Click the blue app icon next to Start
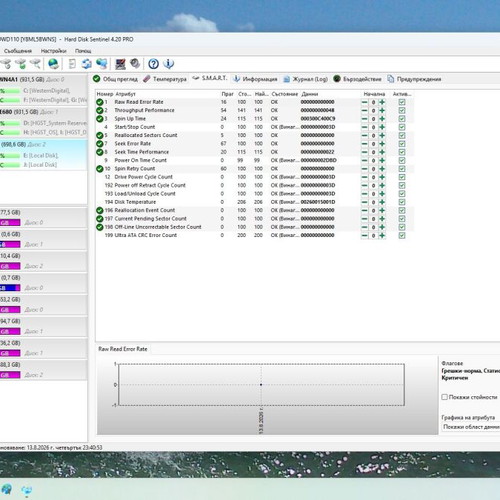The width and height of the screenshot is (500, 500). (x=27, y=490)
